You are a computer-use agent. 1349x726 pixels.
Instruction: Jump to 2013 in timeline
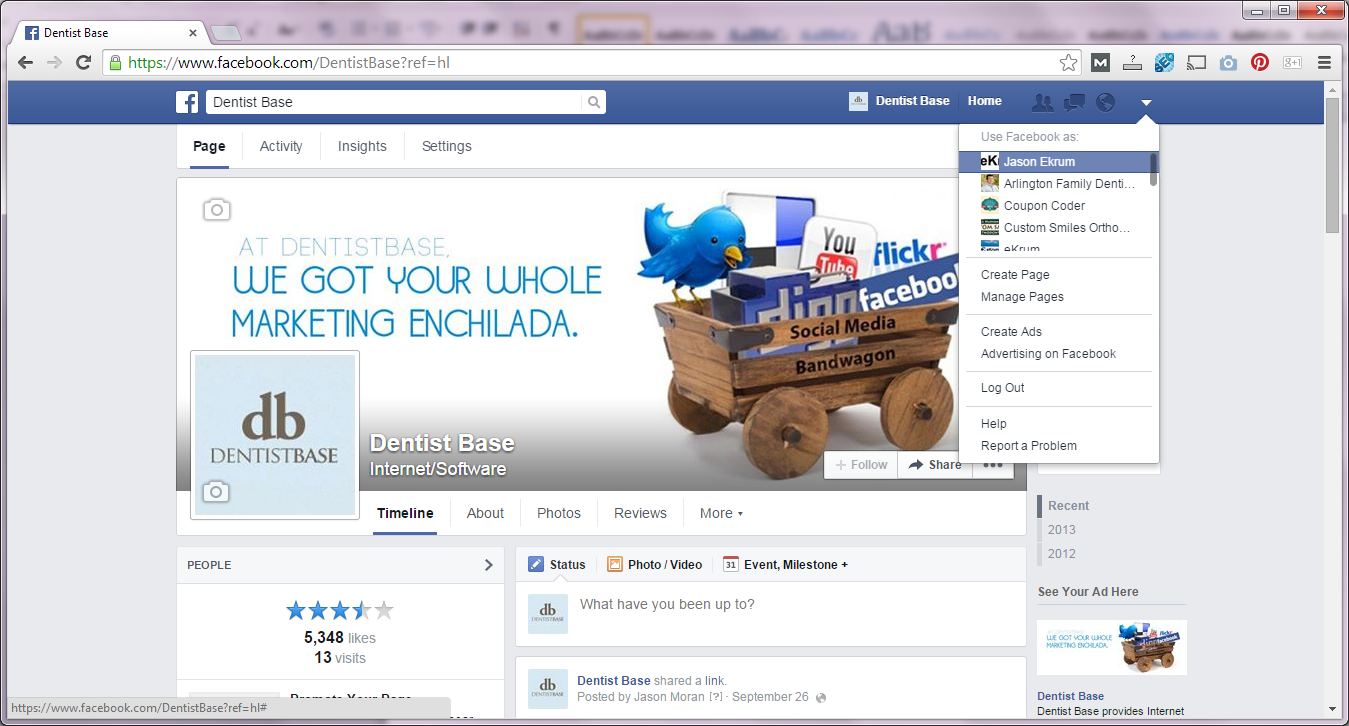tap(1062, 530)
